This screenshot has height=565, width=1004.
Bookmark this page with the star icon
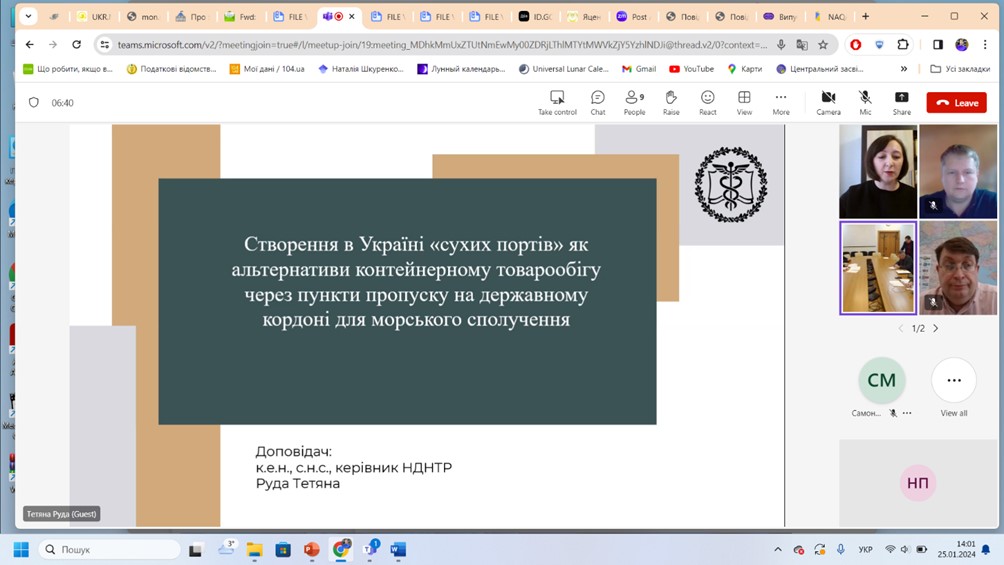point(823,44)
